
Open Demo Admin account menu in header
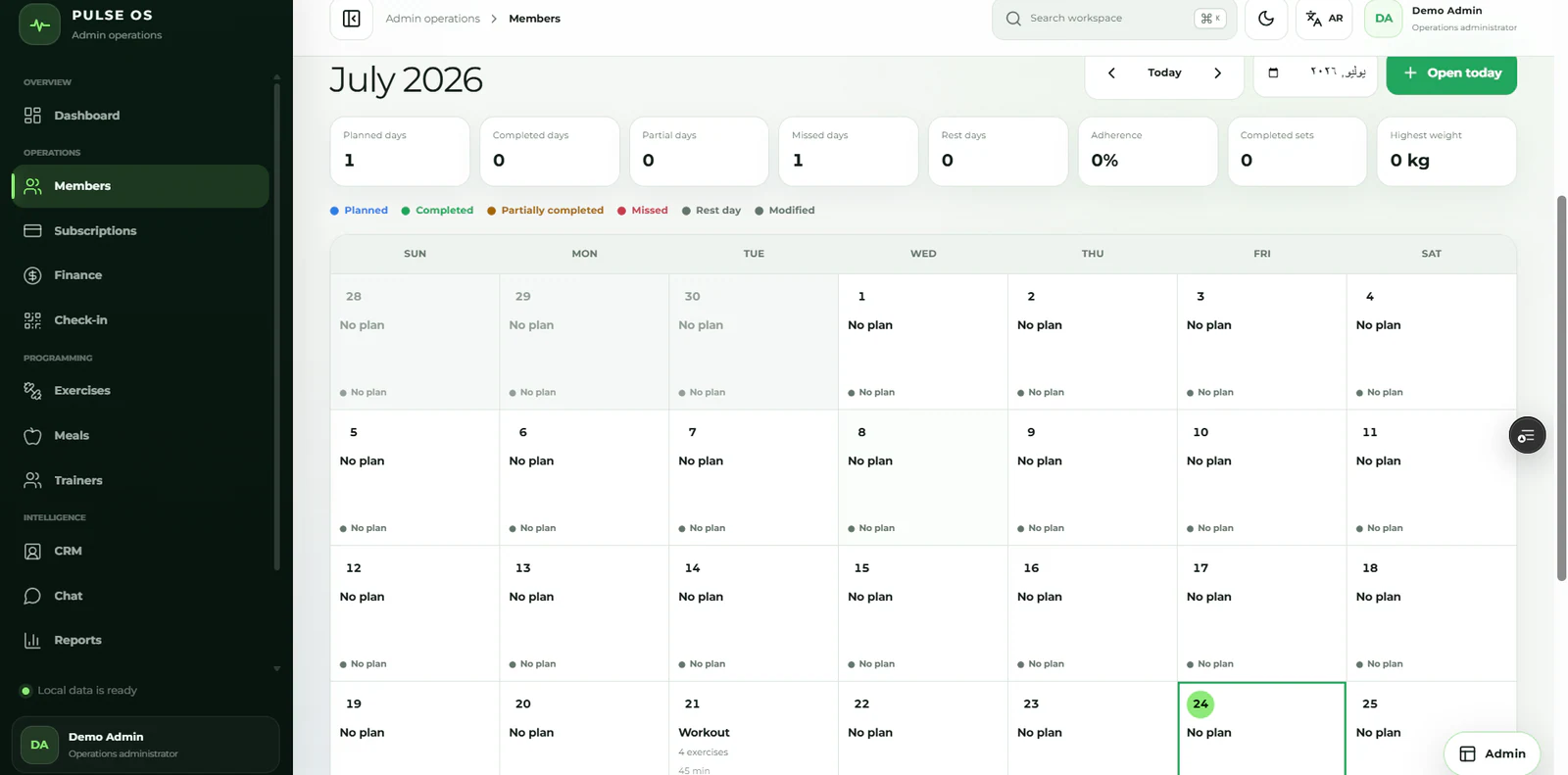(x=1441, y=19)
